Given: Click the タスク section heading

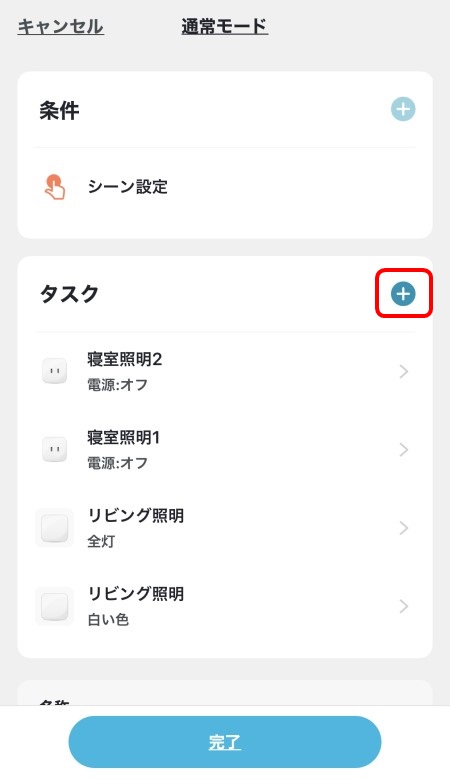Looking at the screenshot, I should [x=69, y=294].
